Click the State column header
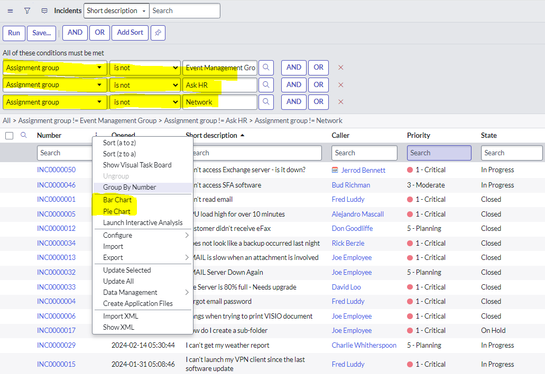The width and height of the screenshot is (545, 374). click(489, 135)
